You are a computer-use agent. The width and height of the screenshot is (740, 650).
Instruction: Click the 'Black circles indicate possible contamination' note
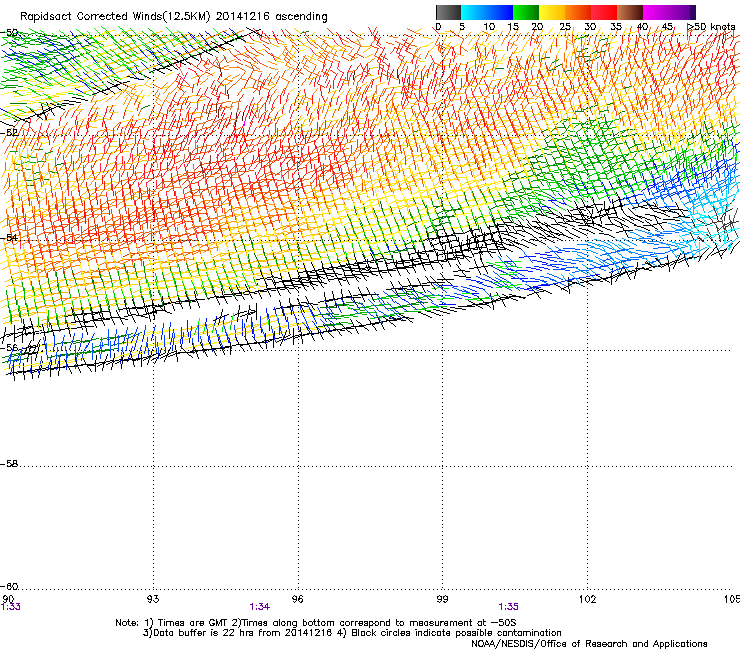(x=456, y=633)
